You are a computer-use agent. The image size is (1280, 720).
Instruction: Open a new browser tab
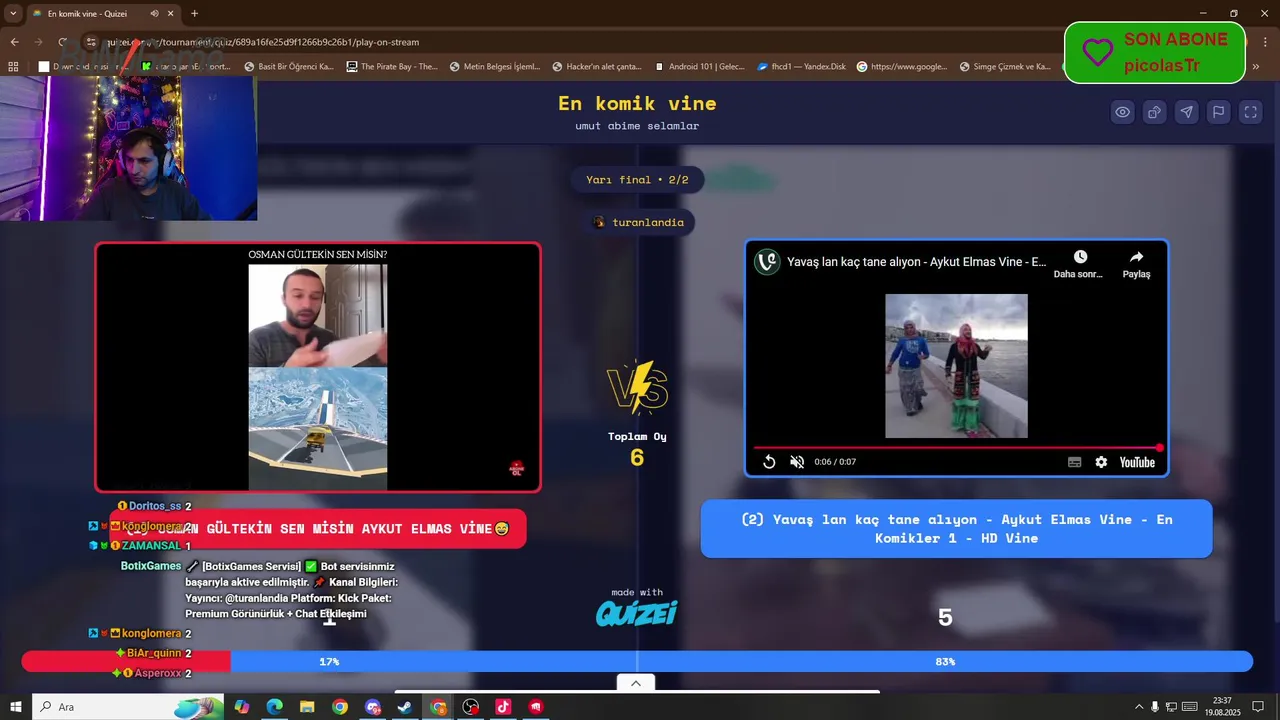coord(194,14)
